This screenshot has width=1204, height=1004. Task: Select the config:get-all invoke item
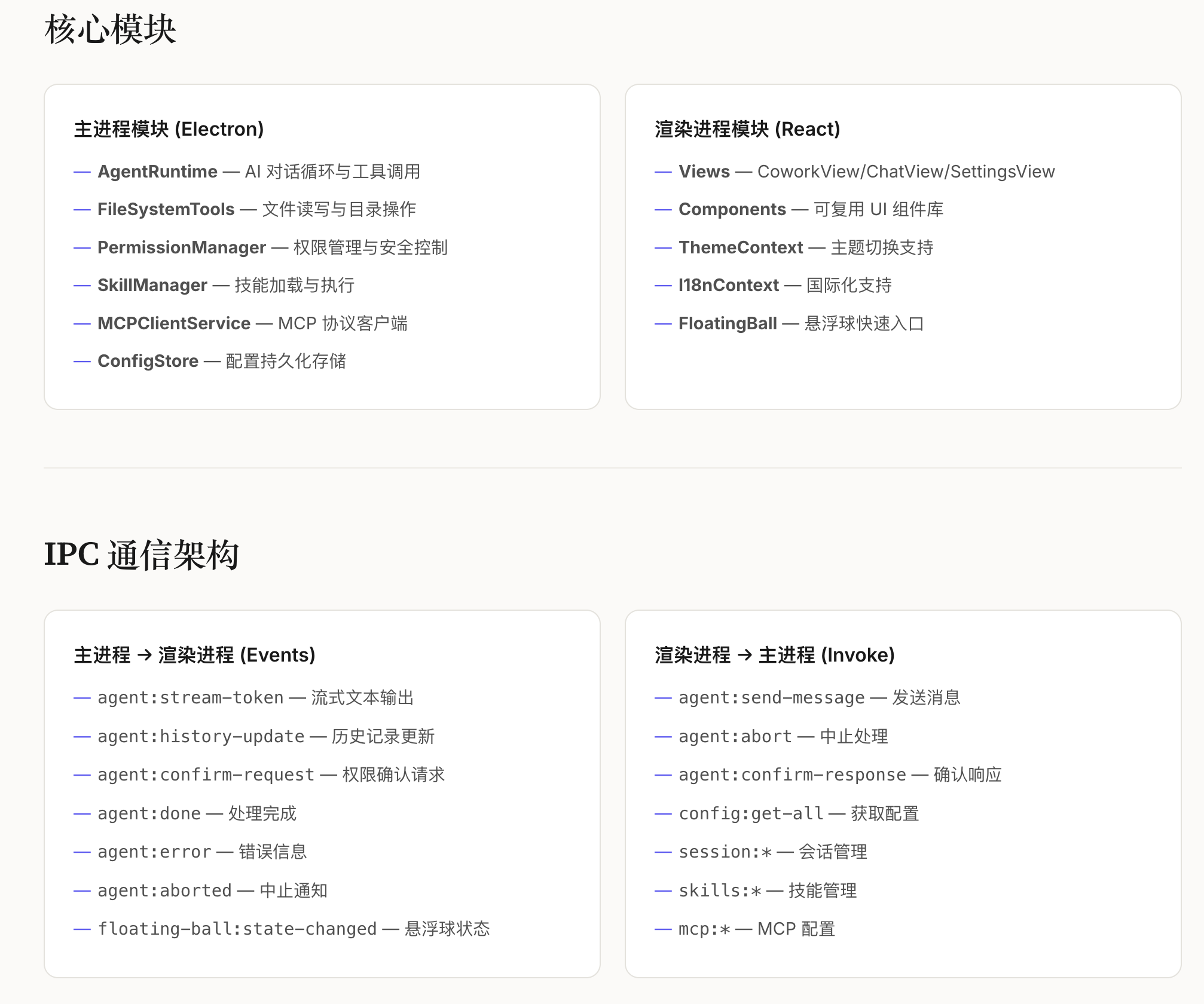coord(751,813)
